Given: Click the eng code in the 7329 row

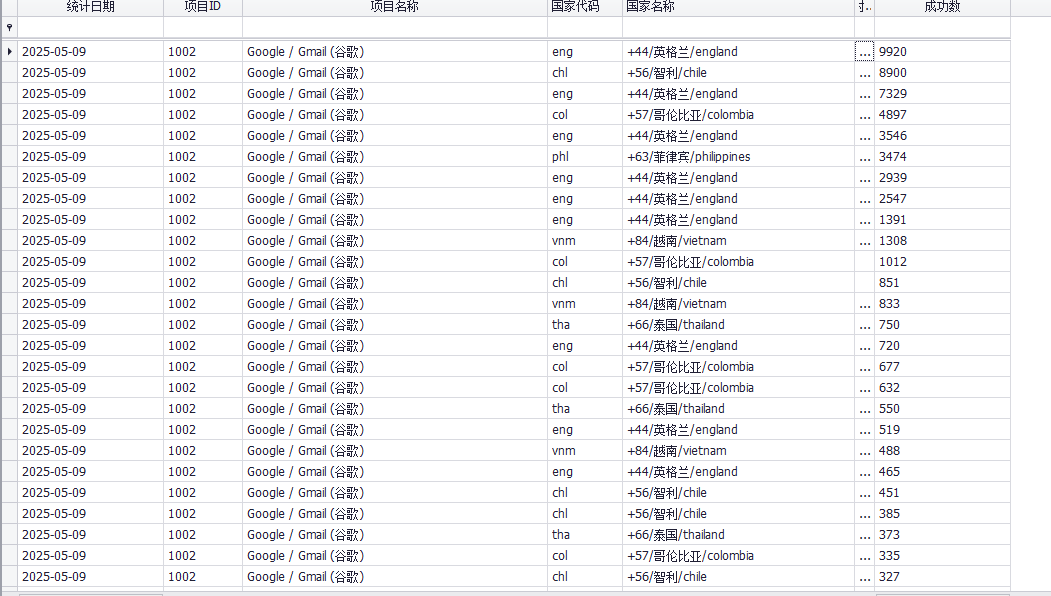Looking at the screenshot, I should pos(584,94).
